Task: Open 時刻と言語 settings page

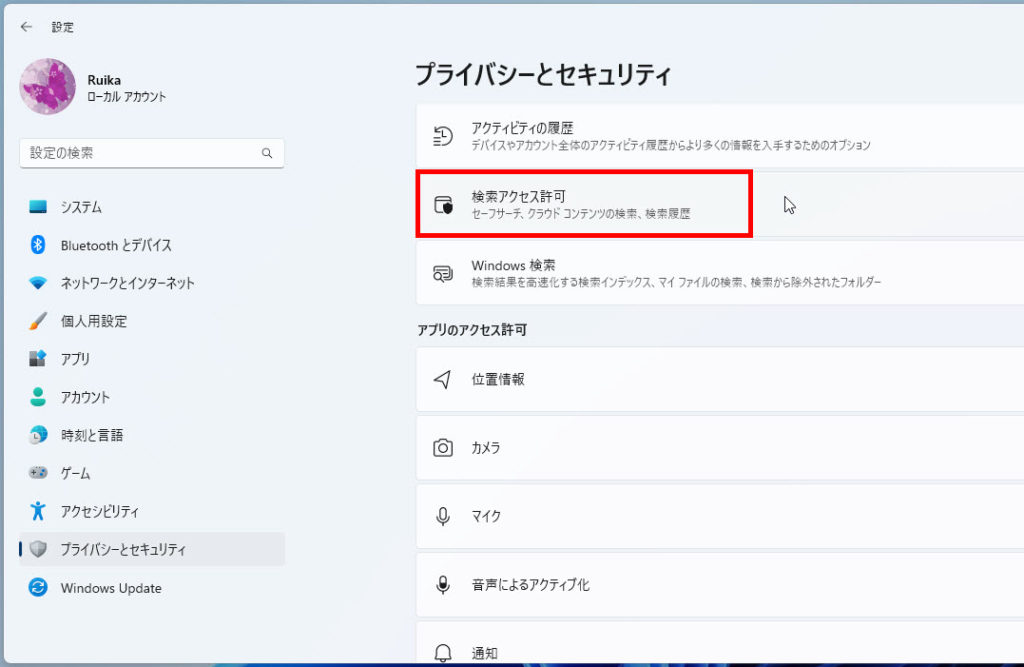Action: tap(92, 435)
